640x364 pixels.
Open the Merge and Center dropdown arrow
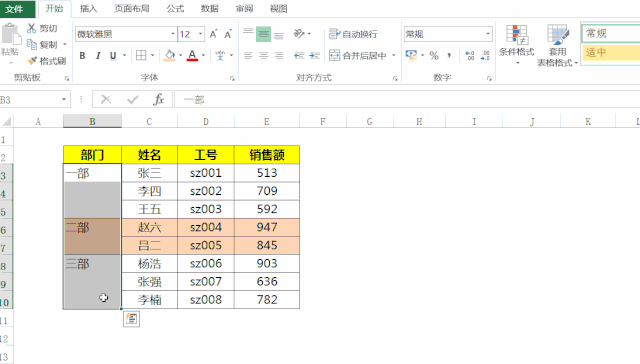tap(394, 55)
